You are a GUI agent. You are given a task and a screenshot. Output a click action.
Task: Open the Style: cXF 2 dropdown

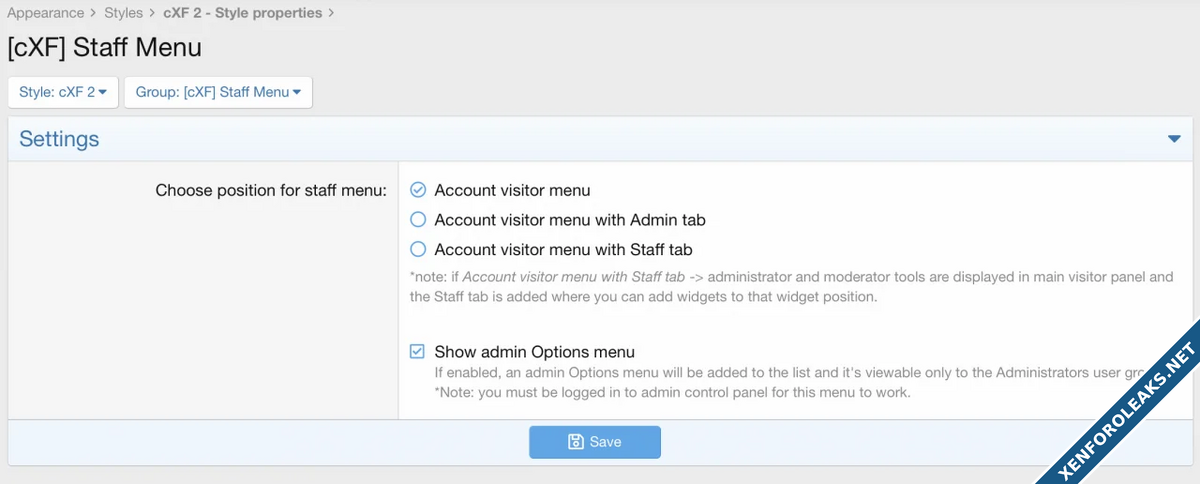62,92
